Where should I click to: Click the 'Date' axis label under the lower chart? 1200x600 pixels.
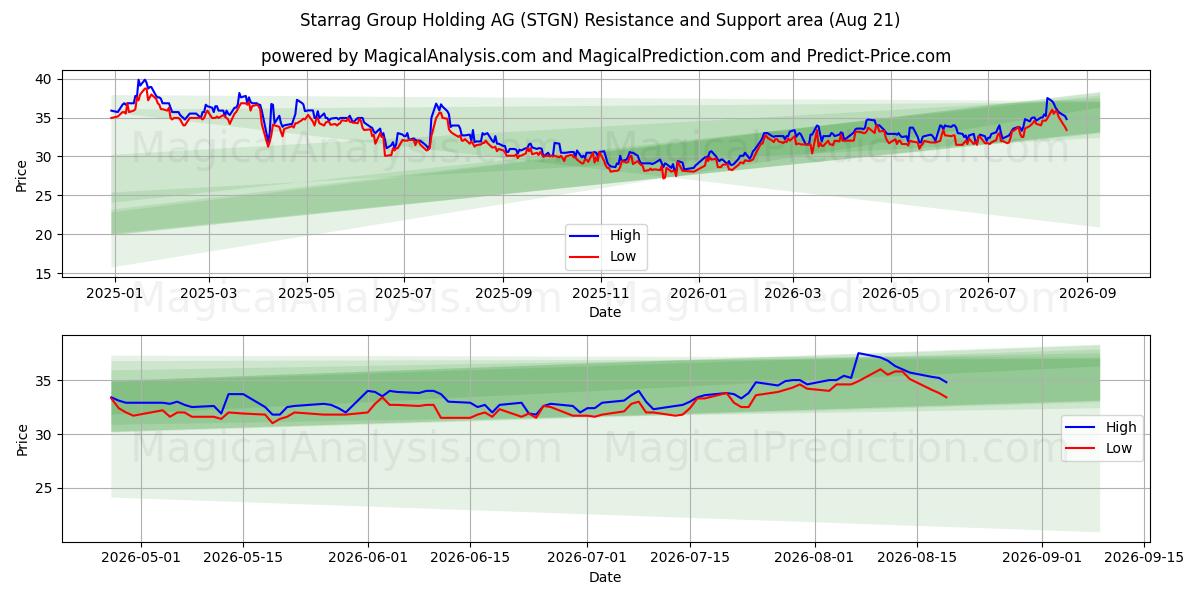coord(605,577)
